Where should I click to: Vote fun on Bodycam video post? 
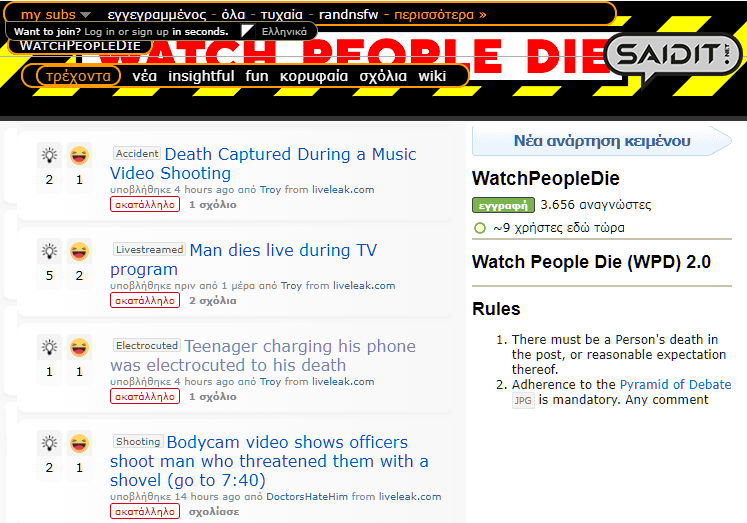[79, 443]
